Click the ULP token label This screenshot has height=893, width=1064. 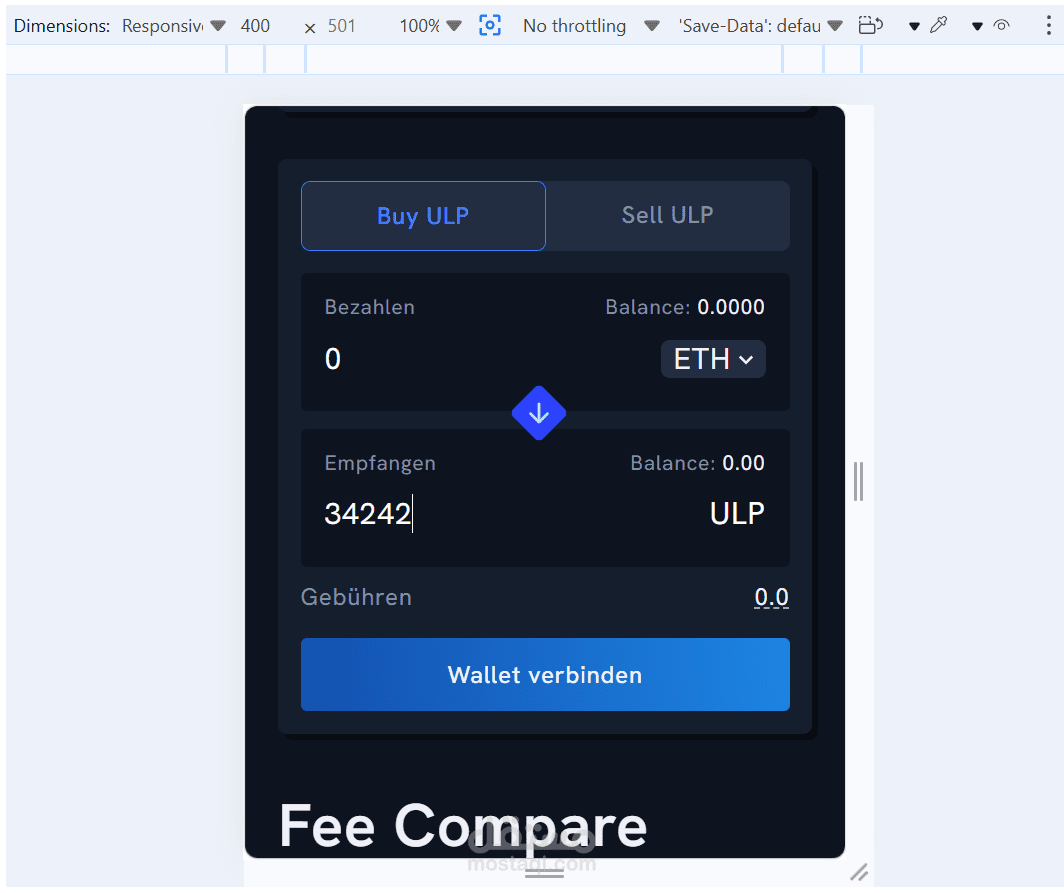[737, 514]
